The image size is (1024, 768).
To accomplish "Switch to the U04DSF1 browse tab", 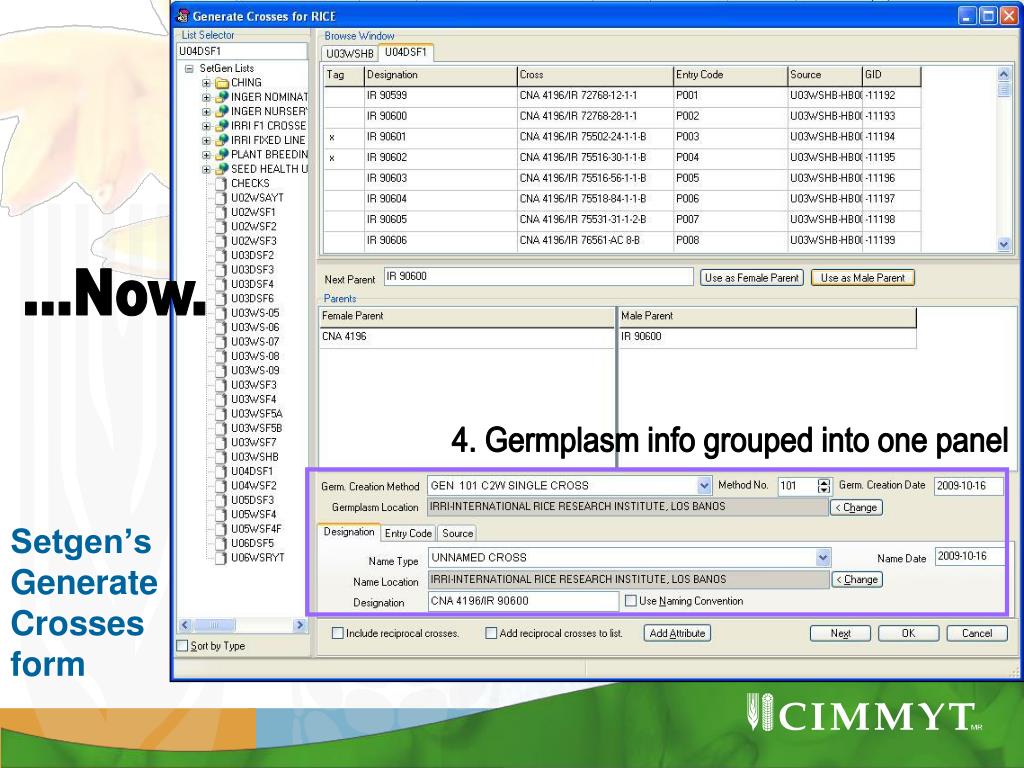I will click(x=406, y=52).
